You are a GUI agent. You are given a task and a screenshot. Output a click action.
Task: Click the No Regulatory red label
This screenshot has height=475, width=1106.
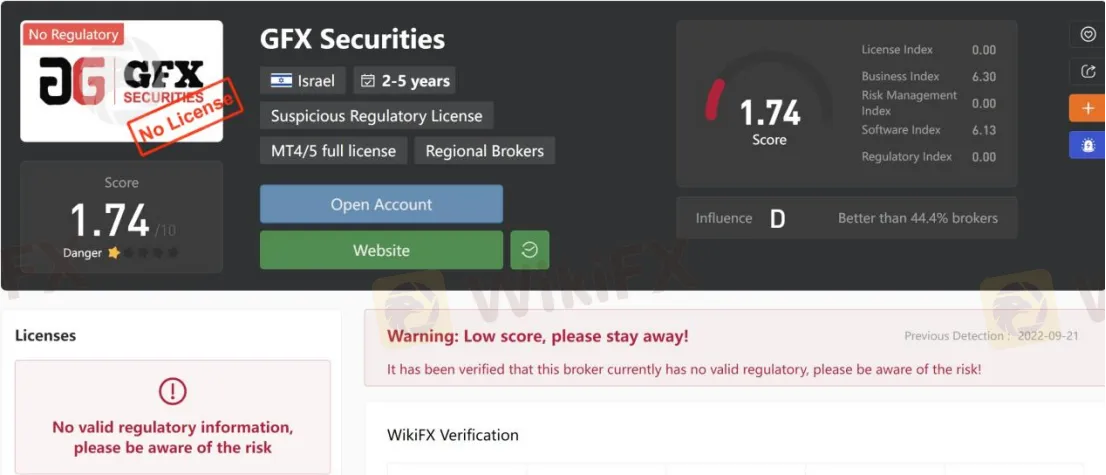coord(73,34)
